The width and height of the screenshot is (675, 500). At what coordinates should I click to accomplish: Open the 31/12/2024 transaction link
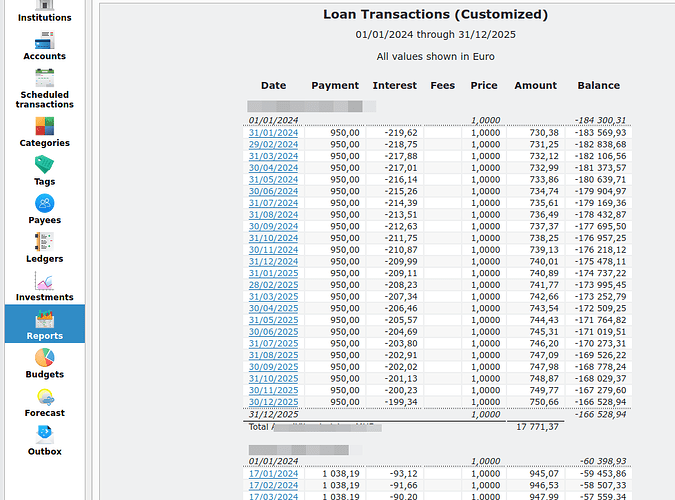pyautogui.click(x=273, y=262)
